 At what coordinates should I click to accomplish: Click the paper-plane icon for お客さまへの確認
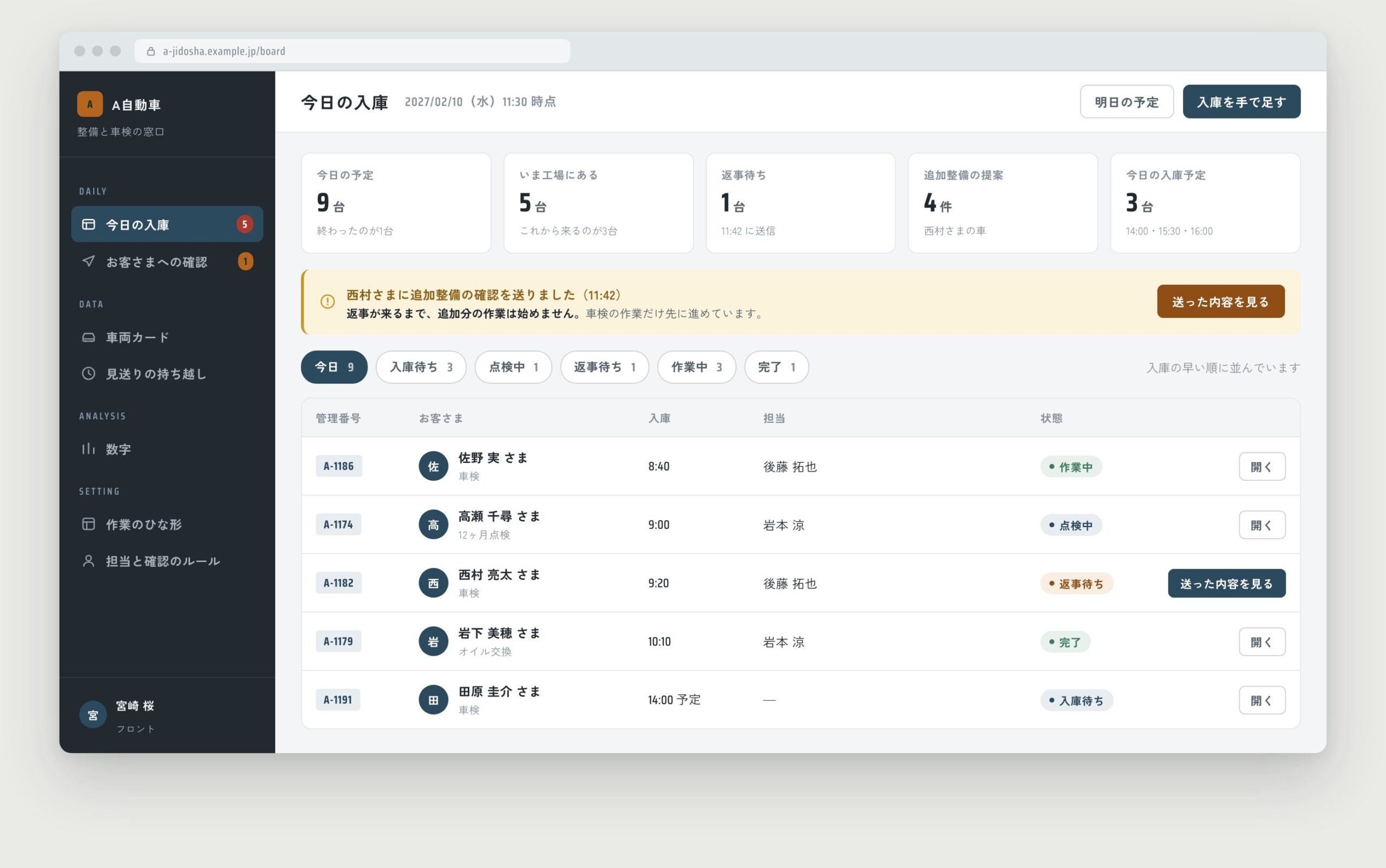(88, 261)
